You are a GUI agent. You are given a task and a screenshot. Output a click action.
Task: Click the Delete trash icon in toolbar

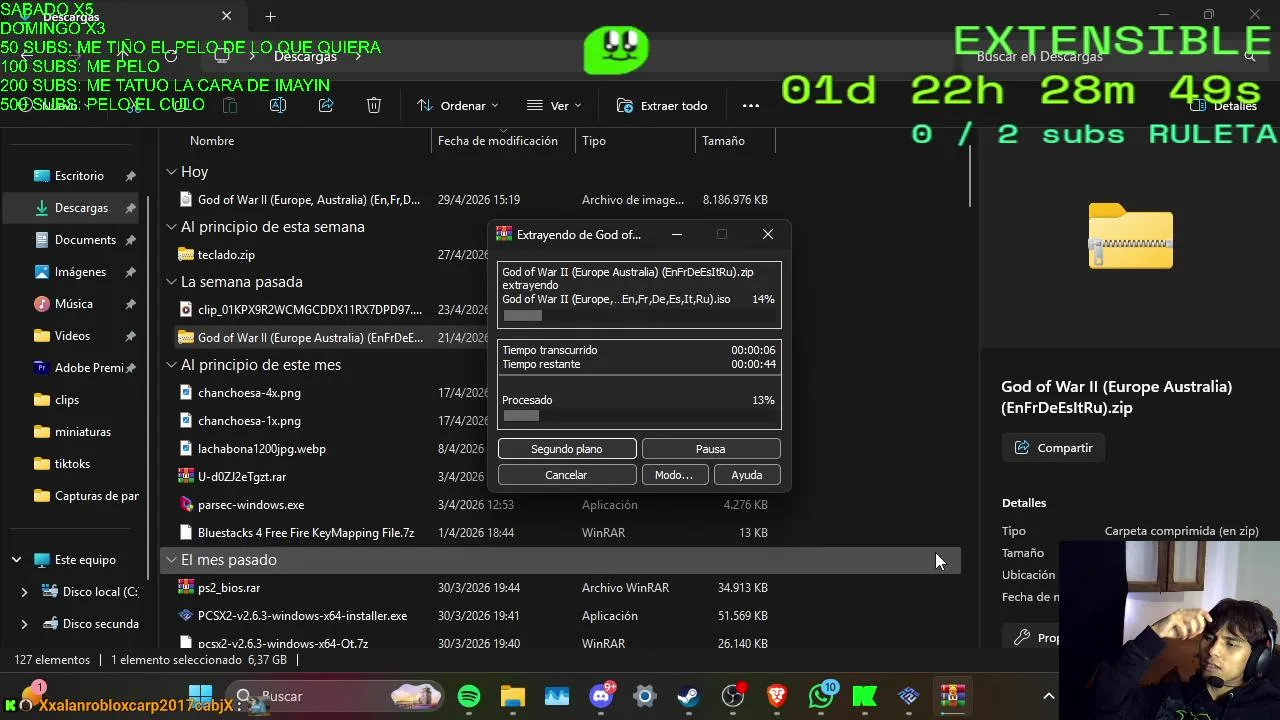[x=374, y=105]
